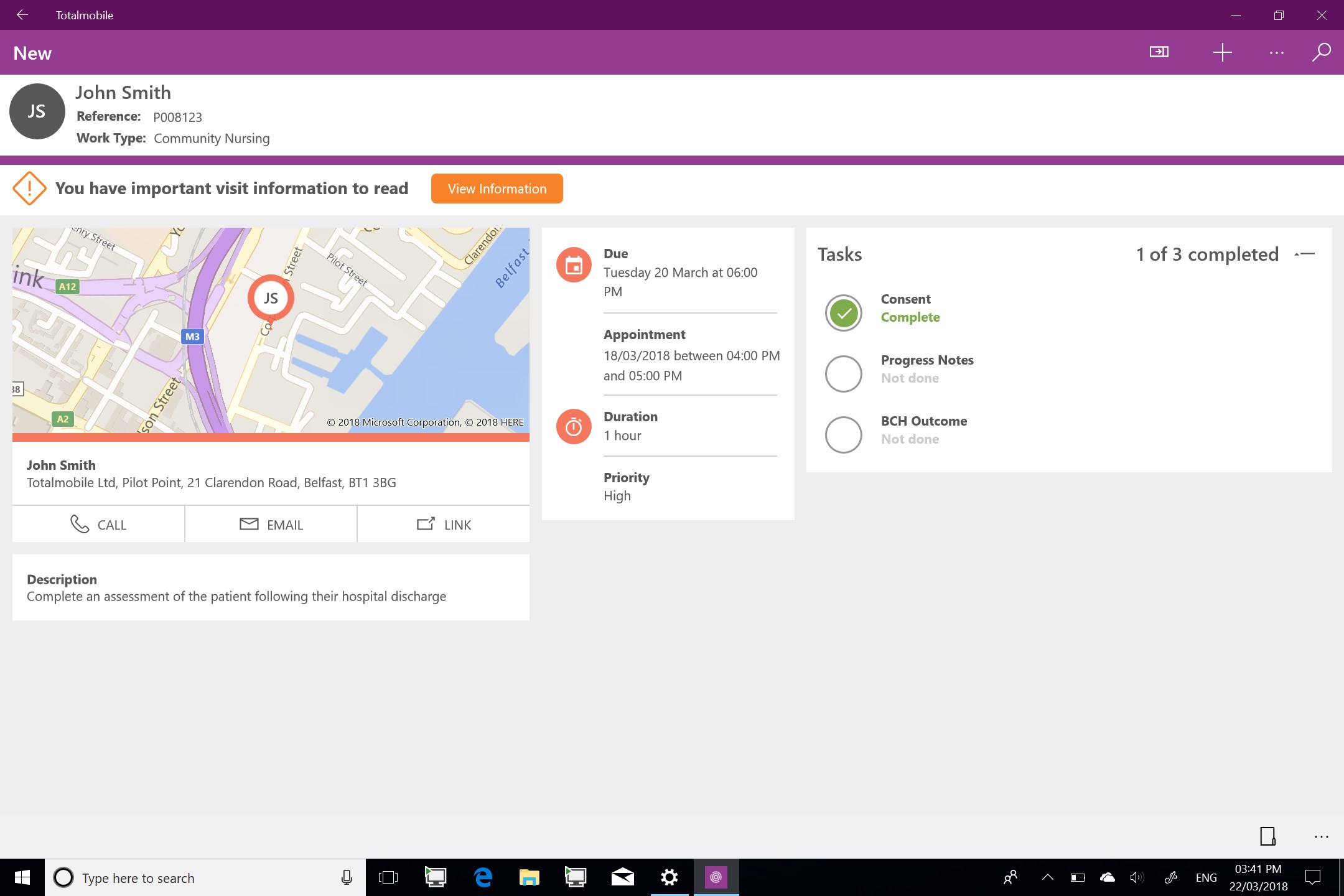Click the orange warning diamond icon
This screenshot has width=1344, height=896.
click(29, 189)
